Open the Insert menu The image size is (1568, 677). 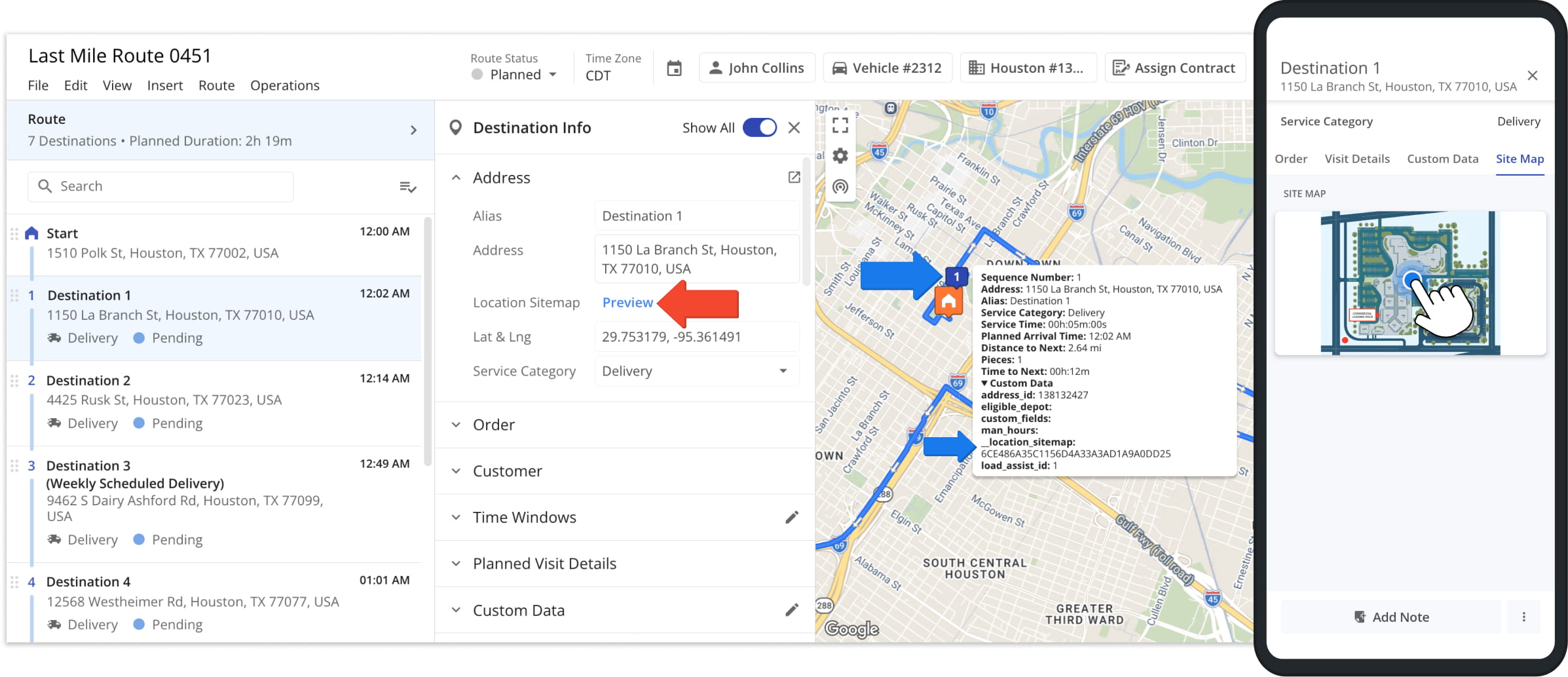coord(164,85)
